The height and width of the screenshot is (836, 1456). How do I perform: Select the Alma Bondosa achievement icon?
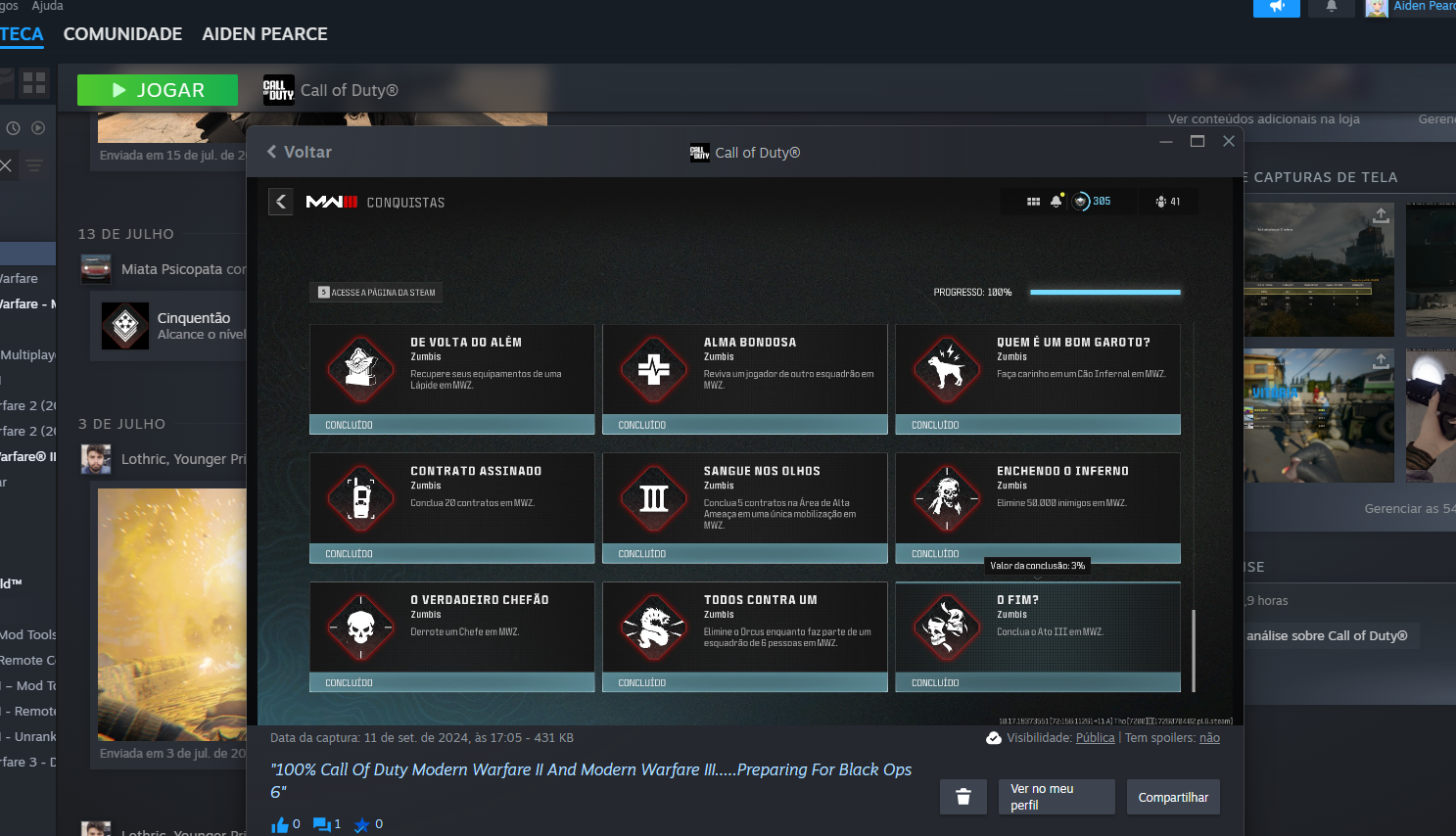pos(653,369)
